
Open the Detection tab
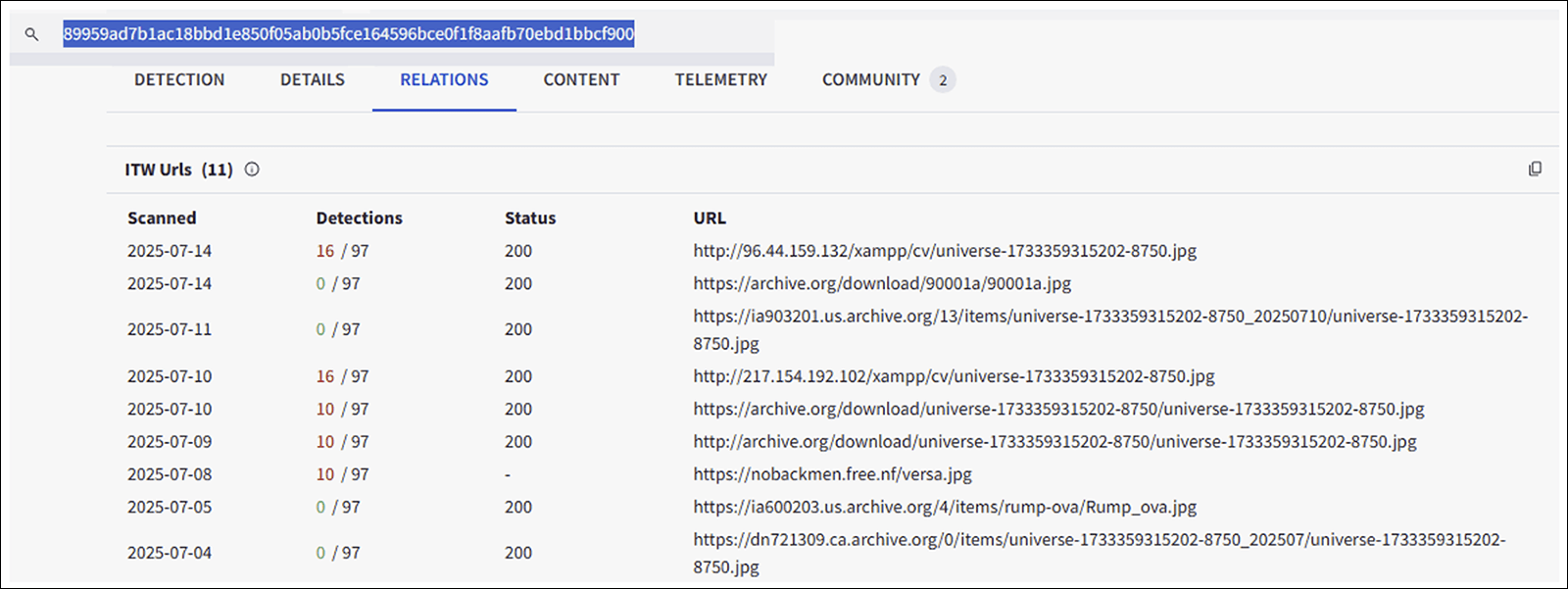pos(179,80)
